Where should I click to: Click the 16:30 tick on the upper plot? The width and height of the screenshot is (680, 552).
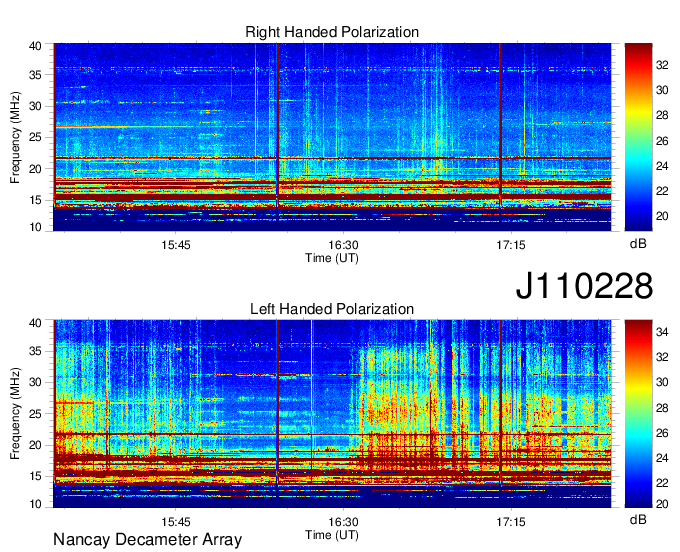[x=343, y=245]
